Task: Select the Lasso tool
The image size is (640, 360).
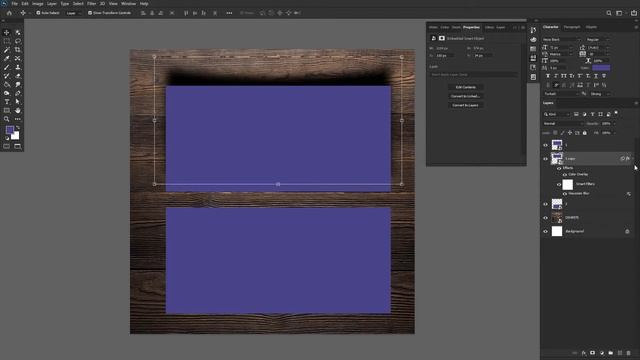Action: [x=18, y=41]
